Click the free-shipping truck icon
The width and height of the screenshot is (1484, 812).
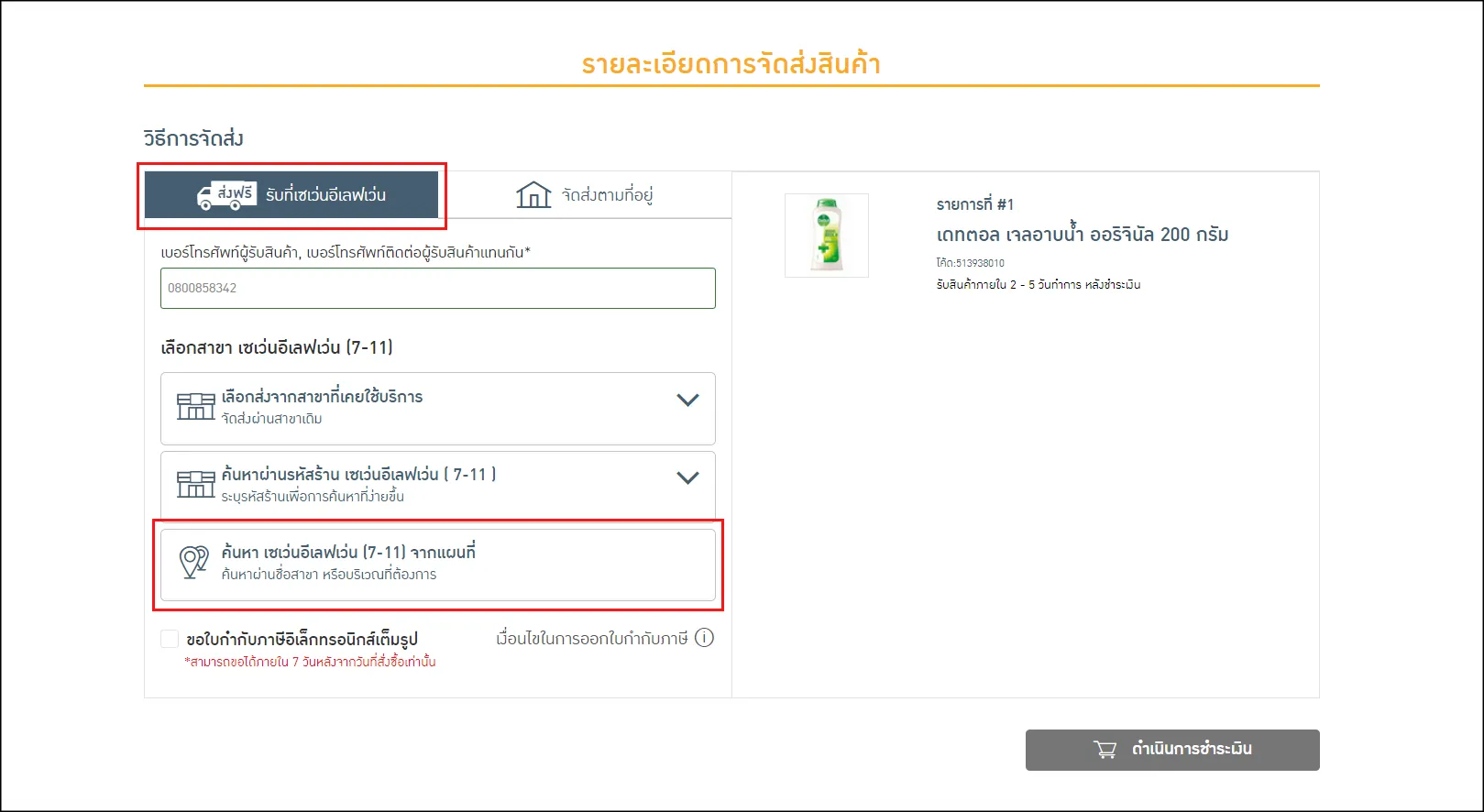(225, 195)
